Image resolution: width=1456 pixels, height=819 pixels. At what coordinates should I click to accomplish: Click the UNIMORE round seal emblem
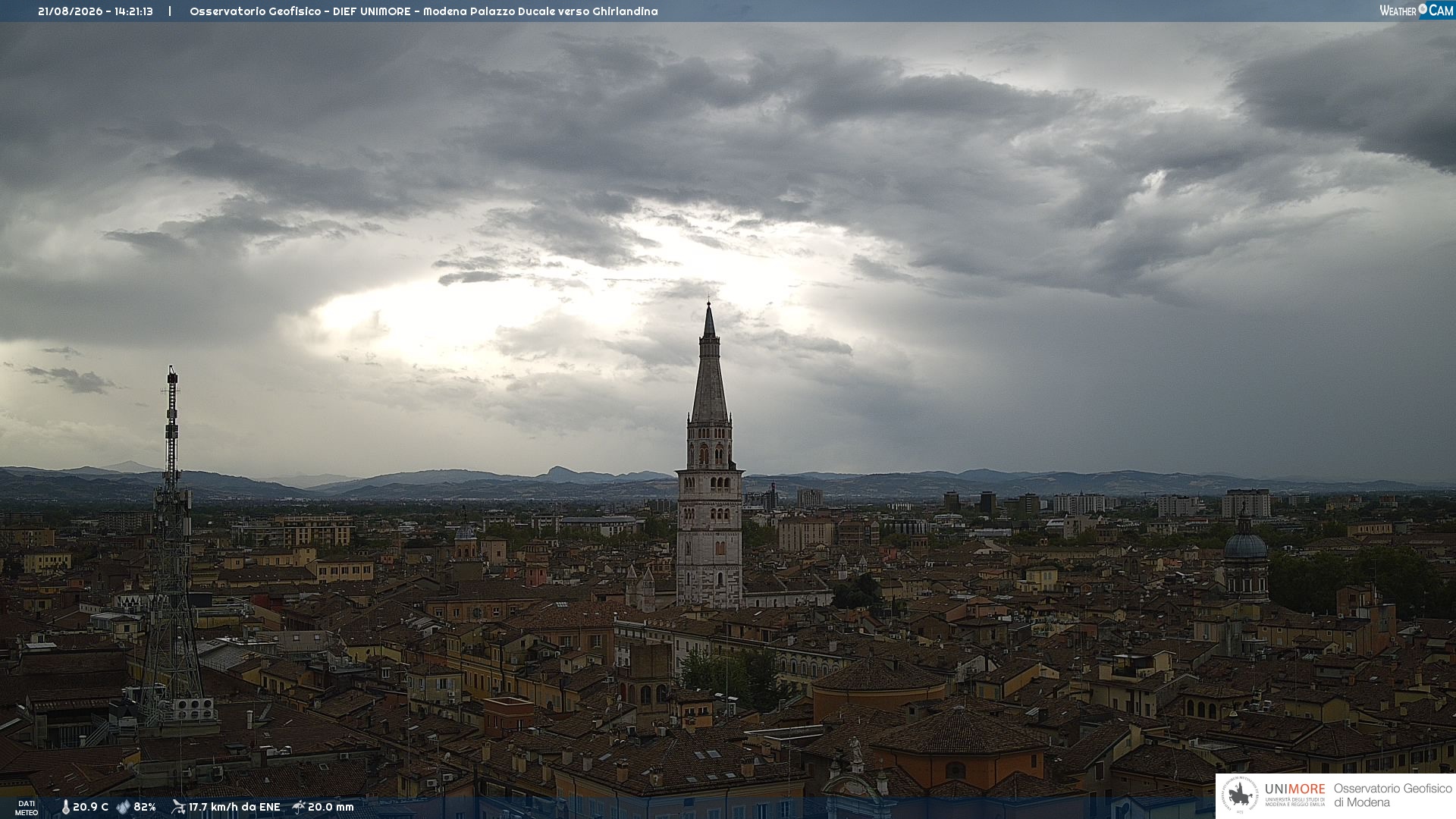pos(1240,795)
